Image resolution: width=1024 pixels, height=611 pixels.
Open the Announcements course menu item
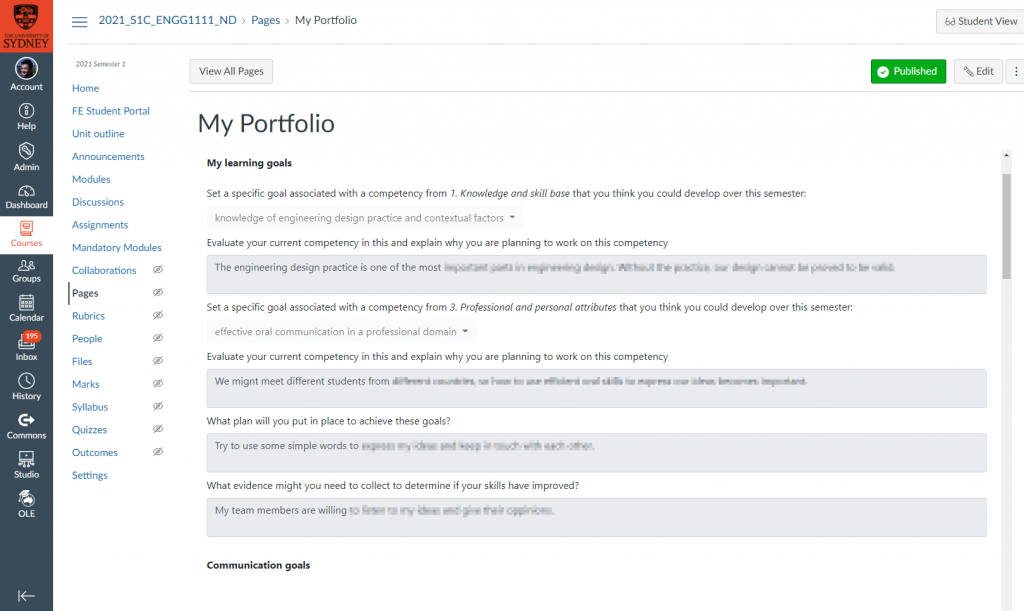[x=108, y=157]
